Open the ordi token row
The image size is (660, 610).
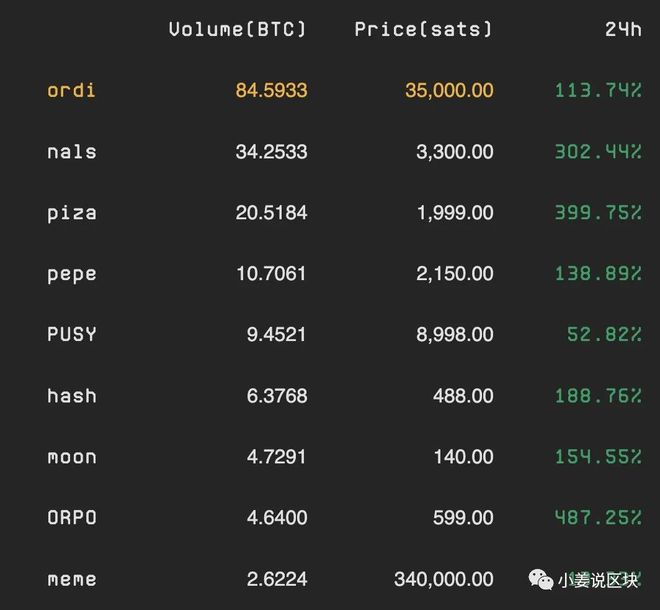point(344,91)
